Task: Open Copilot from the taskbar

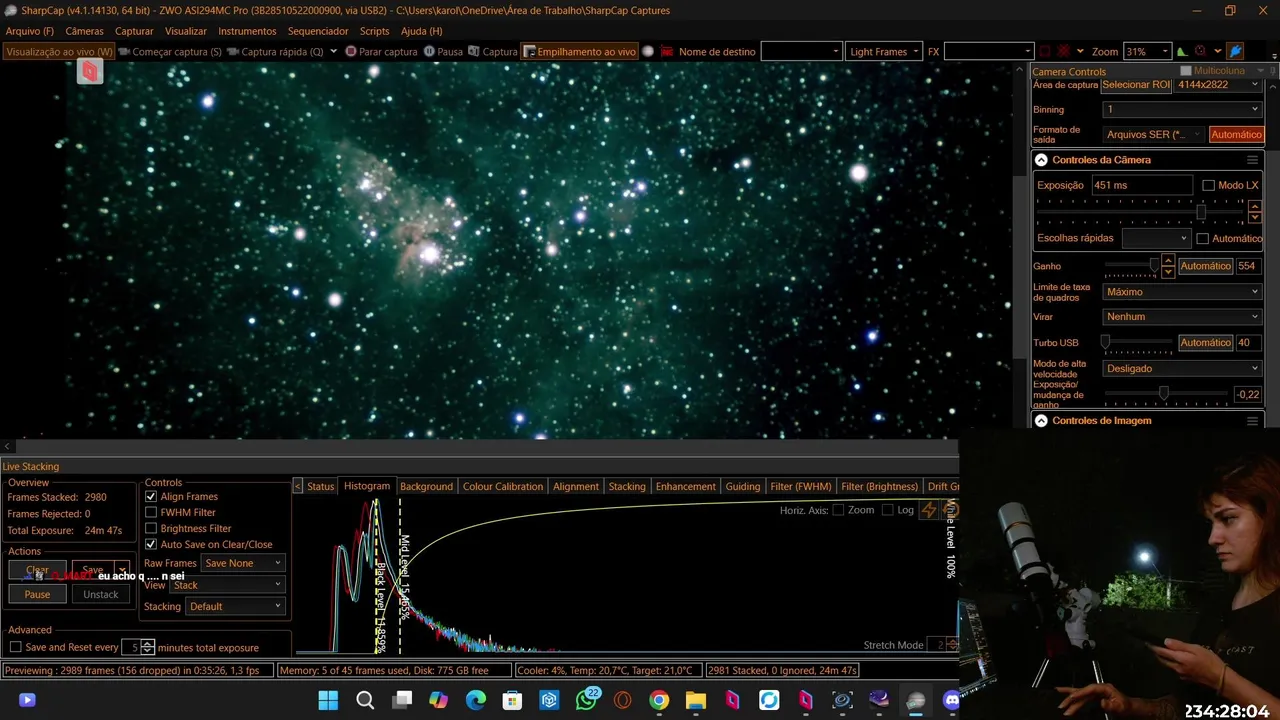Action: [x=439, y=700]
